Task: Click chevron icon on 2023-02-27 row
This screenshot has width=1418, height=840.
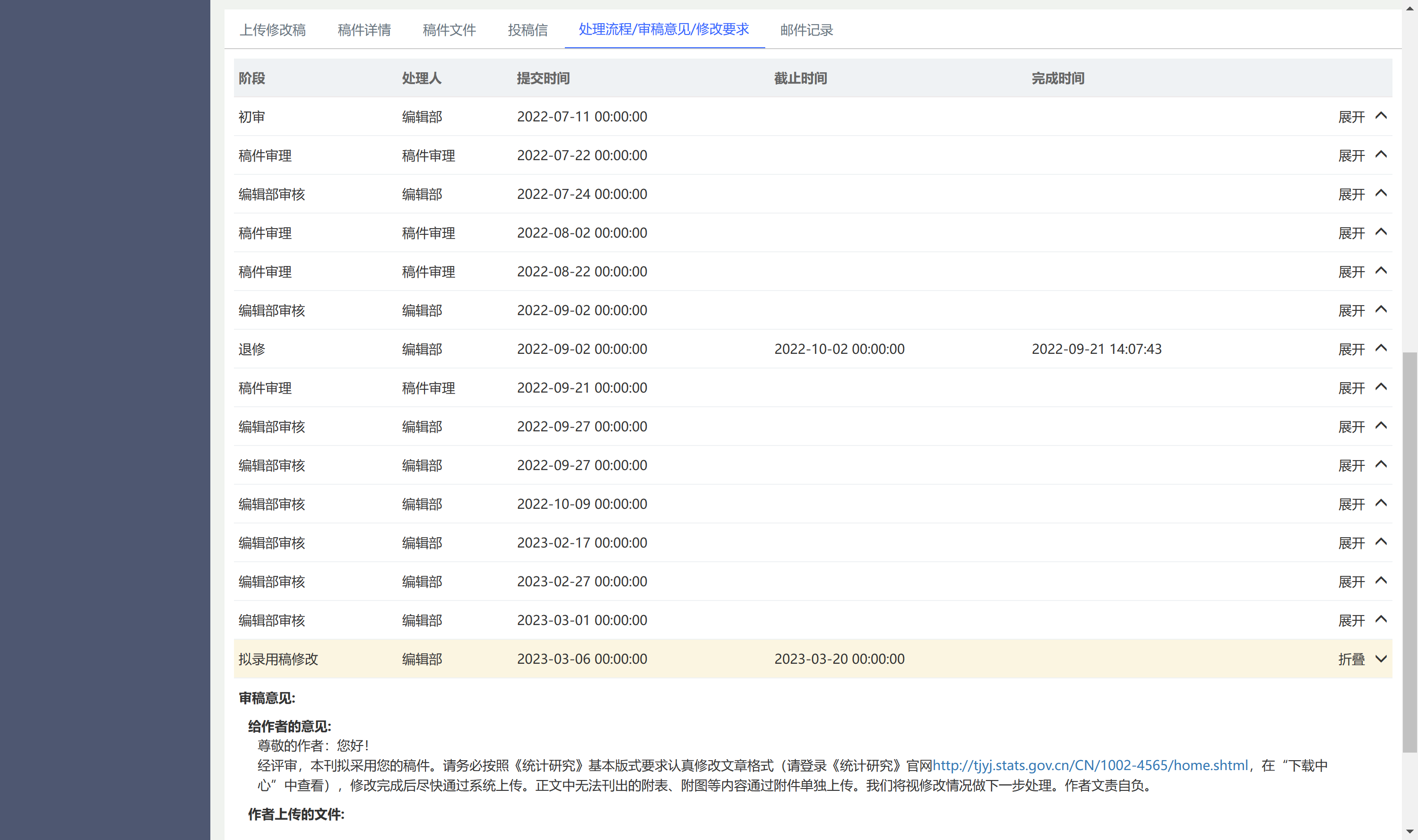Action: click(1381, 581)
